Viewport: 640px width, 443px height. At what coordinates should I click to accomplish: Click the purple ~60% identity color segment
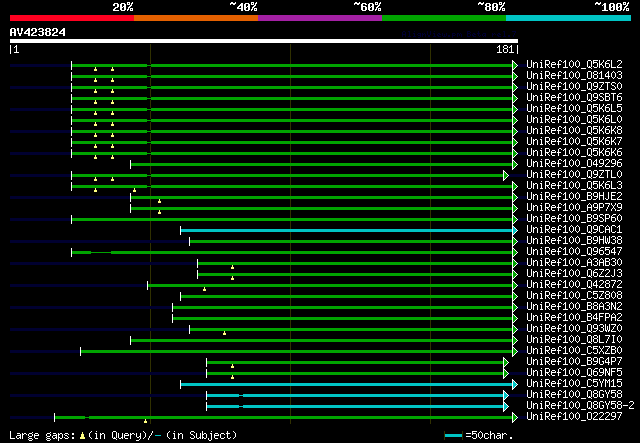[320, 18]
